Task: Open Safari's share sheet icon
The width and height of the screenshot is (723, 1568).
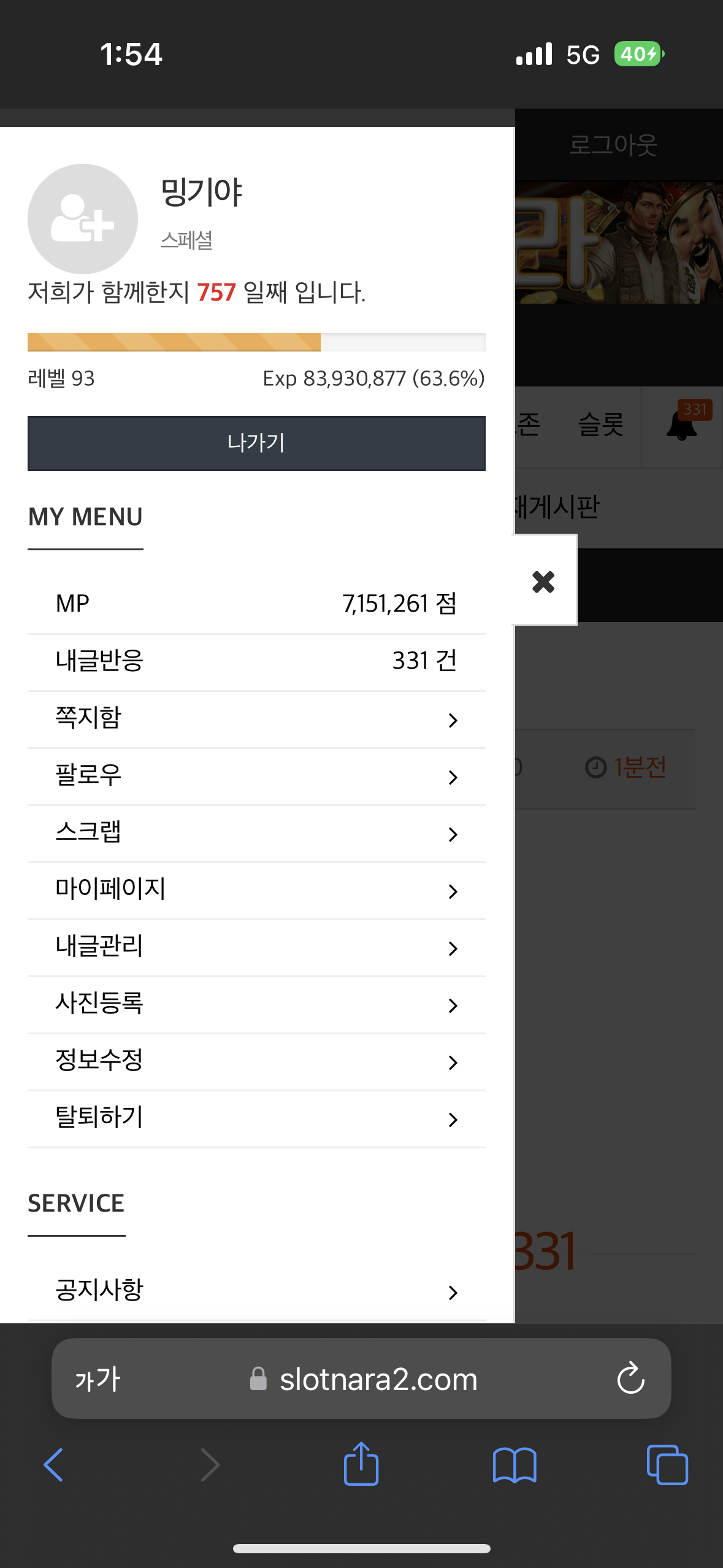Action: [x=361, y=1464]
